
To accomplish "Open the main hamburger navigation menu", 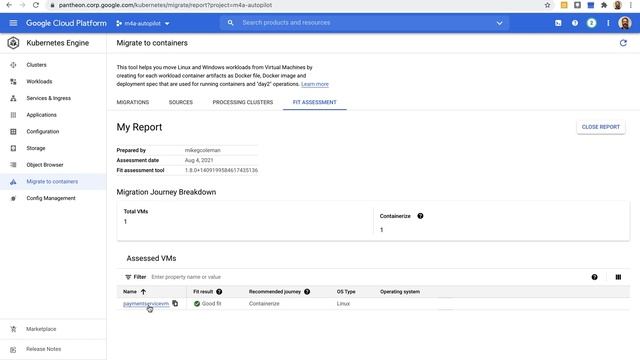I will pyautogui.click(x=13, y=23).
